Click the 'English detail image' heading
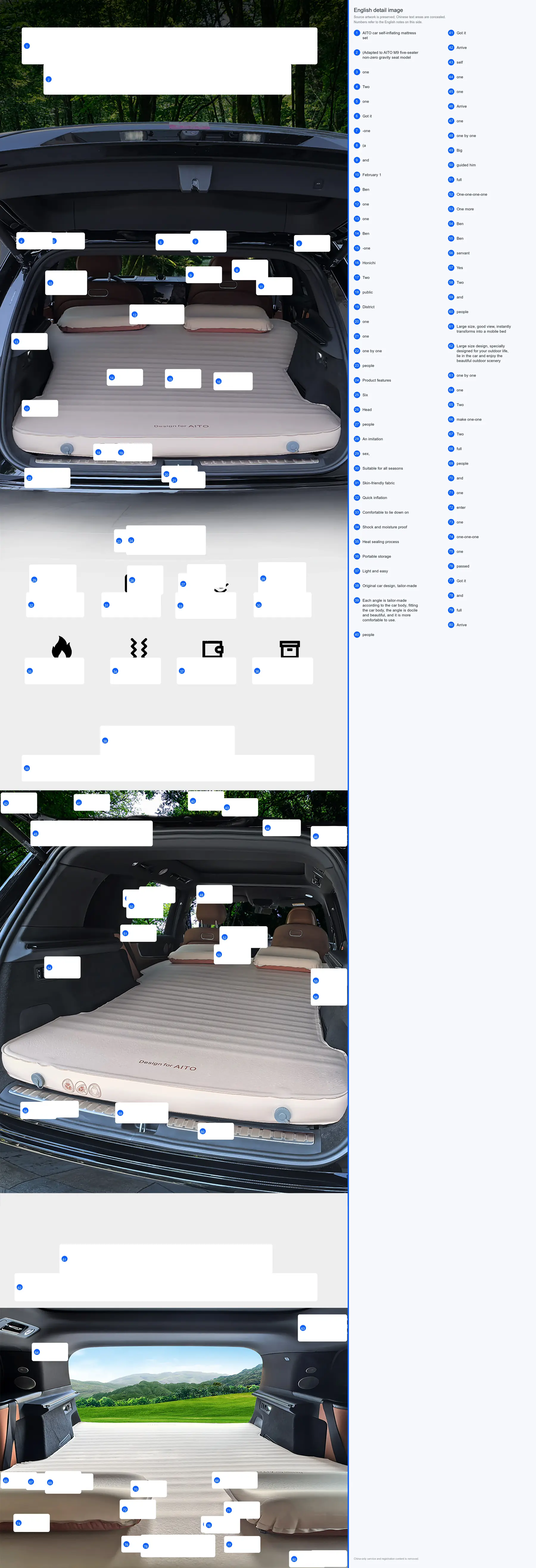The image size is (536, 1568). (378, 10)
